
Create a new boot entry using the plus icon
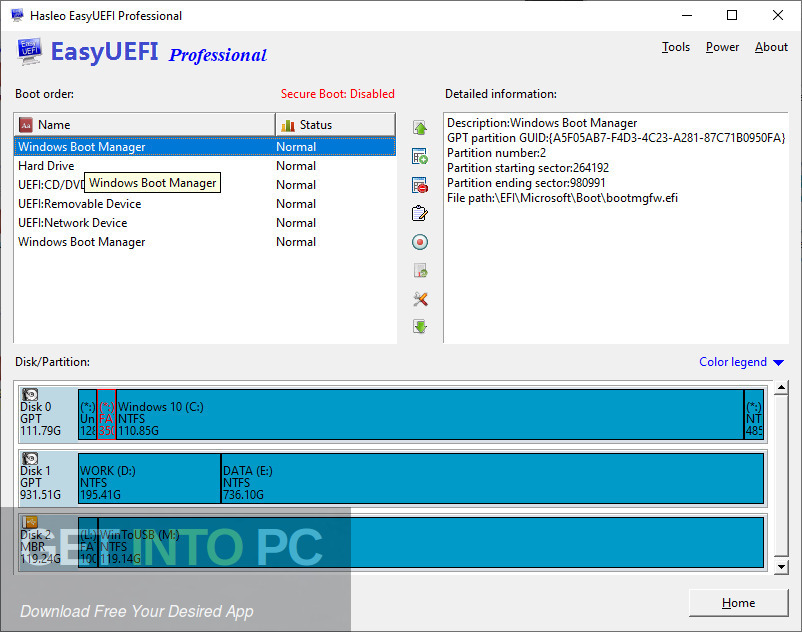(420, 156)
